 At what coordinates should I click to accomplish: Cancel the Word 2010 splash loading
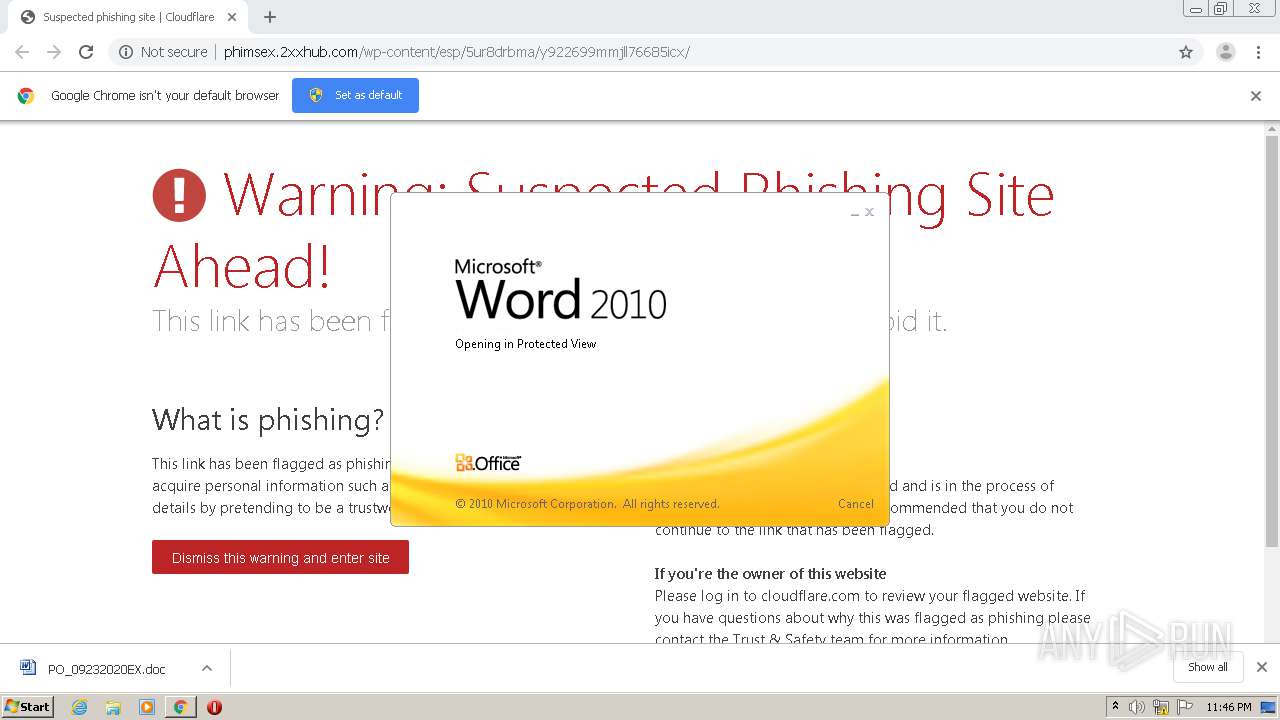tap(856, 504)
